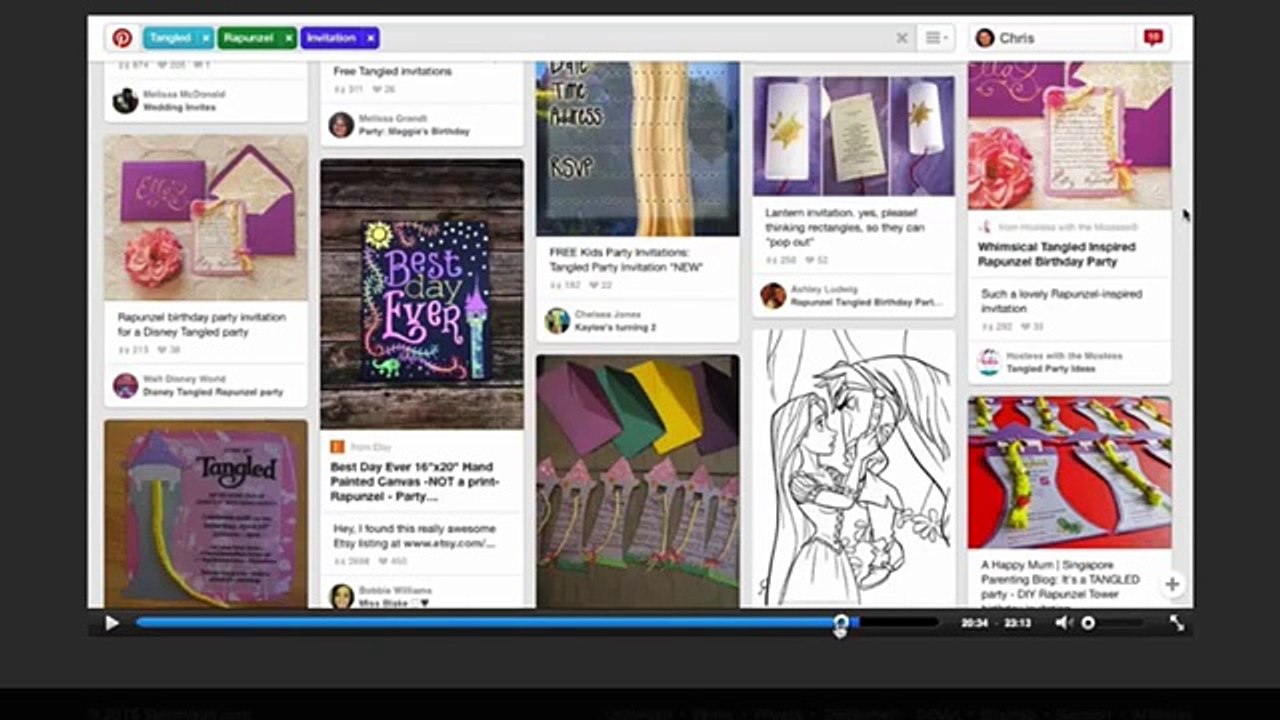Click 'Rapunzel birthday party invitation' description text
1280x720 pixels.
click(x=202, y=324)
